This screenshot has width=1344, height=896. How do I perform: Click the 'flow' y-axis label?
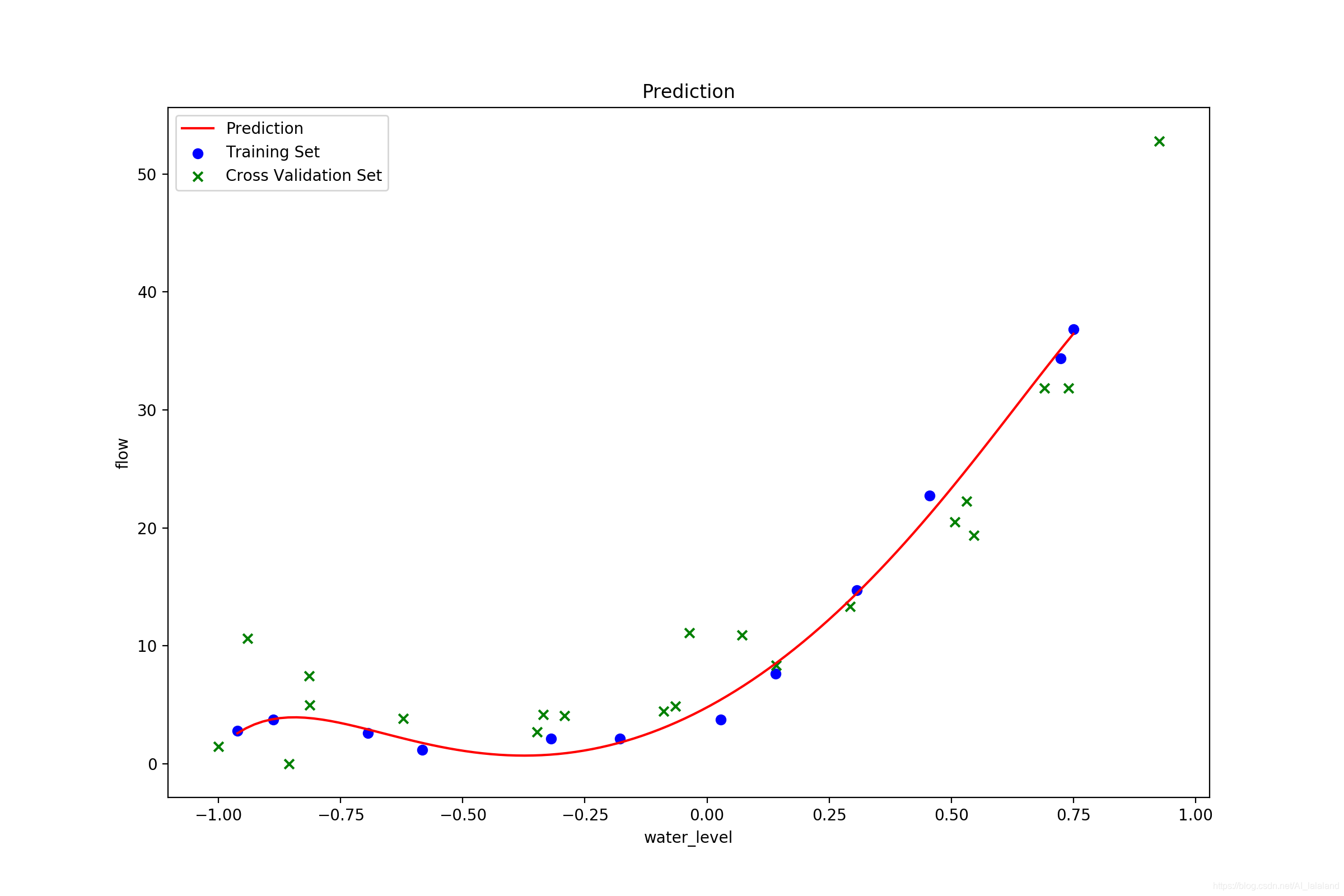[122, 454]
